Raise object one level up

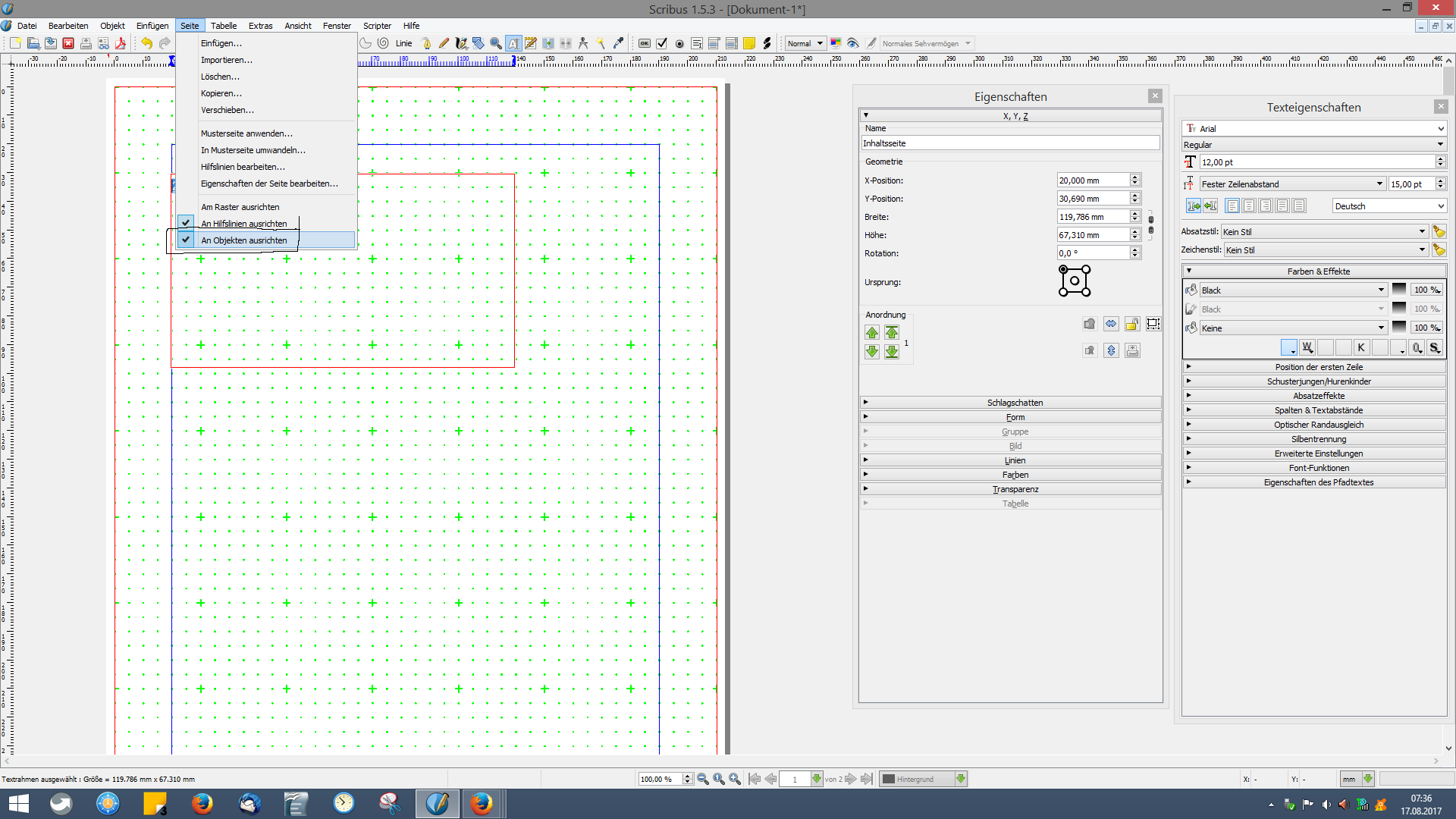pos(872,333)
